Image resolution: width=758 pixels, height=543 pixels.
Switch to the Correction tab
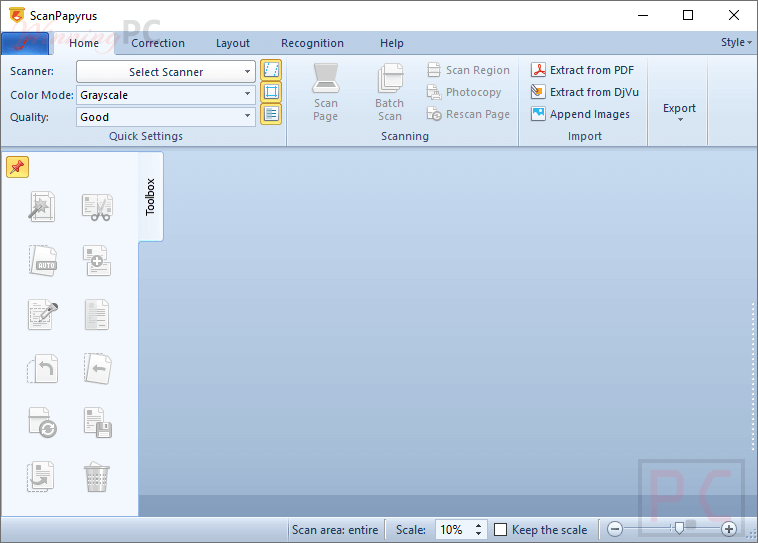point(158,44)
